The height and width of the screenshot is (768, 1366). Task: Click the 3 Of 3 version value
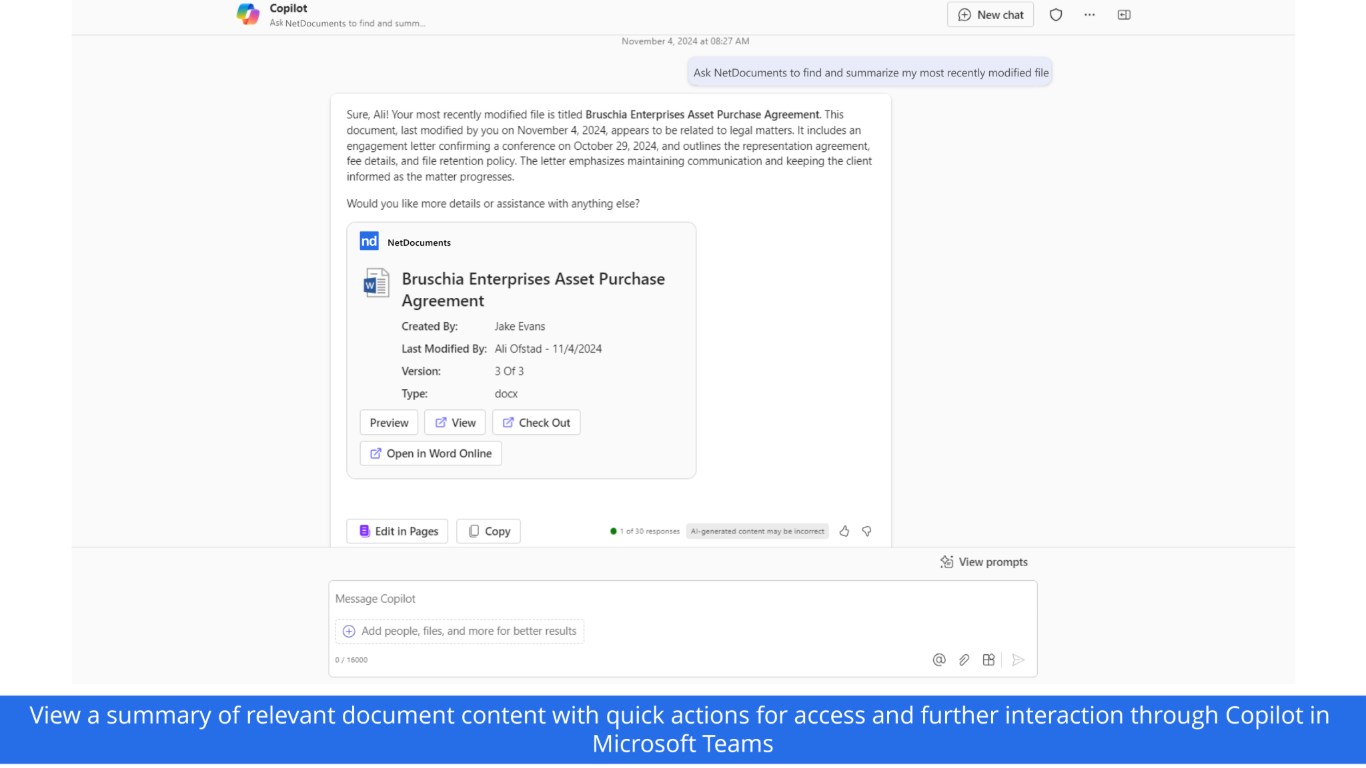point(509,371)
